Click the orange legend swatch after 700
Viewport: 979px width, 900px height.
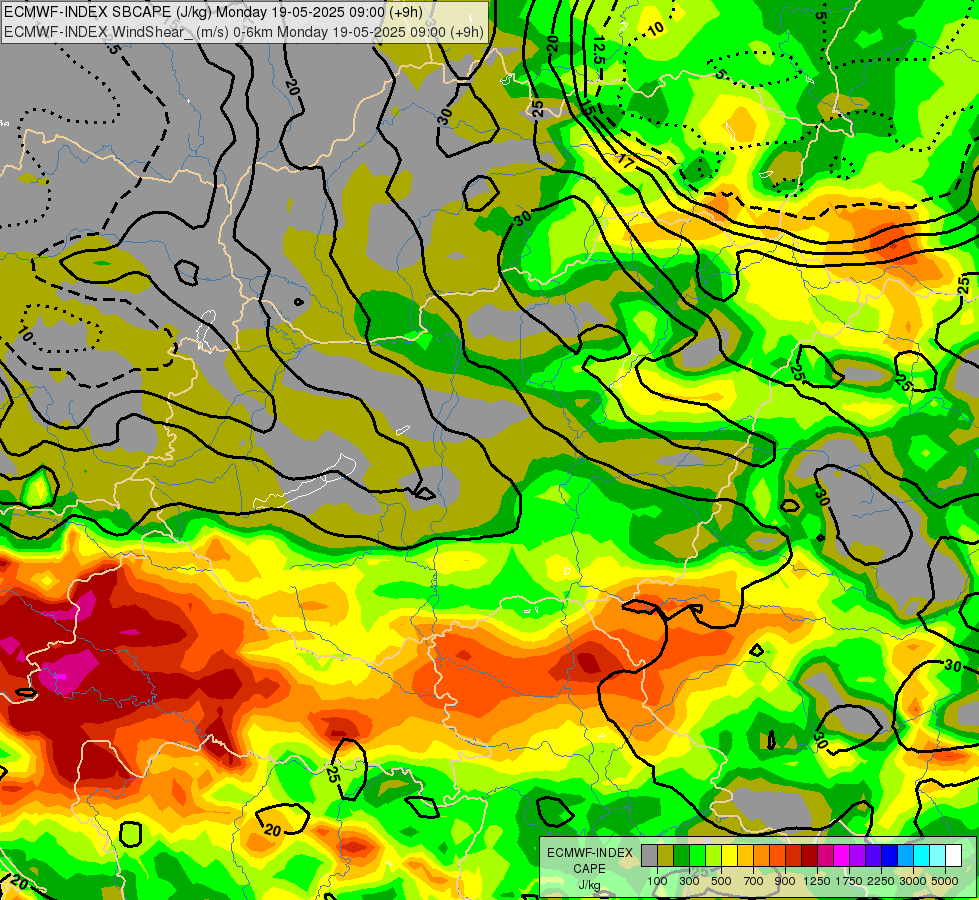[761, 855]
